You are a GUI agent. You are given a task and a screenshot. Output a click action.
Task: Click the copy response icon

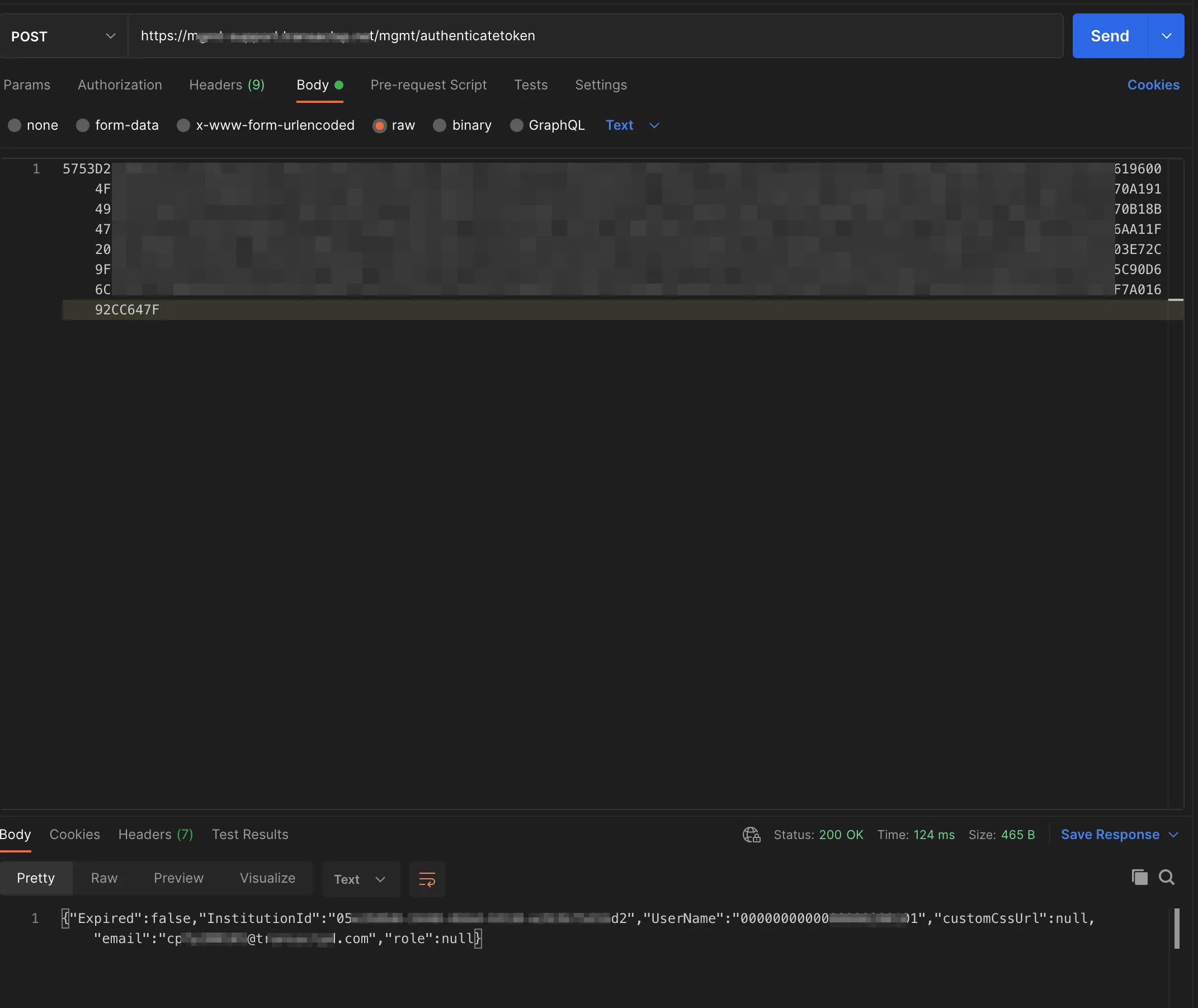(1139, 877)
